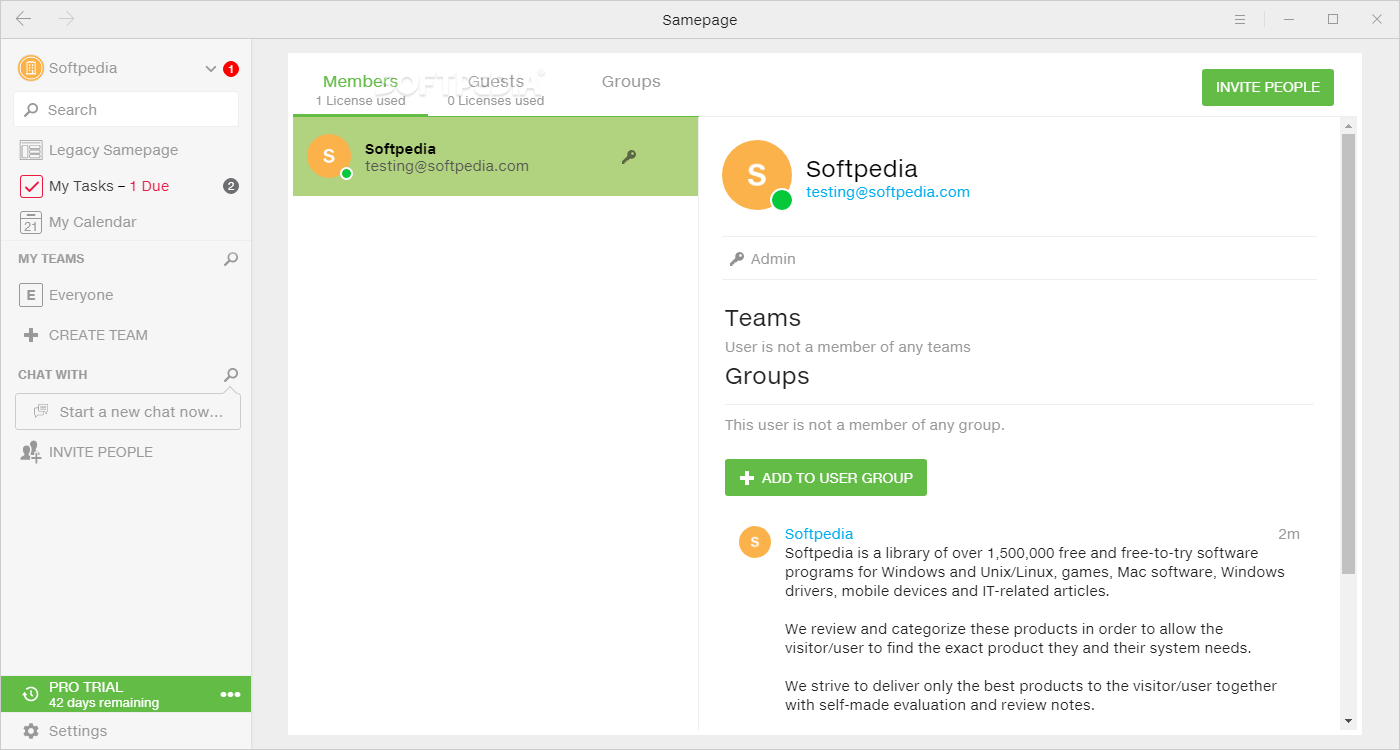Click the Softpedia author link in post
The image size is (1400, 750).
pyautogui.click(x=819, y=534)
